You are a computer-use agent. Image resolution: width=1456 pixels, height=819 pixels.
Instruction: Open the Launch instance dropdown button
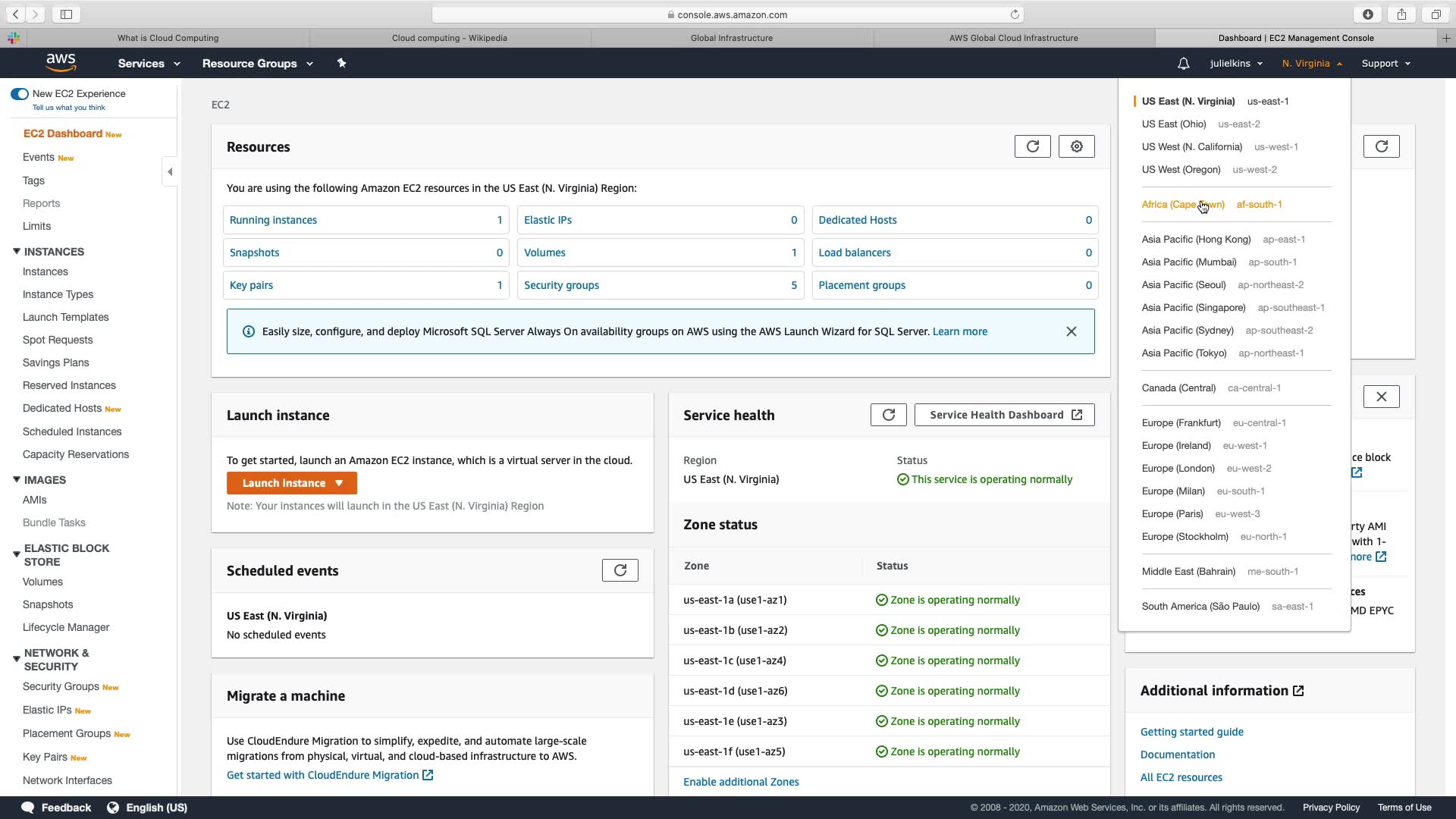click(292, 483)
